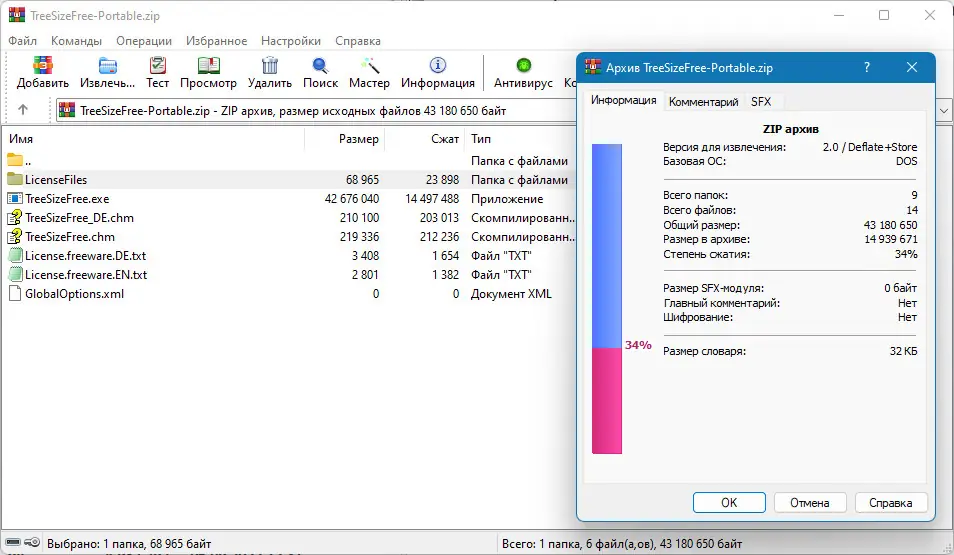
Task: Open the Операции menu
Action: [x=144, y=41]
